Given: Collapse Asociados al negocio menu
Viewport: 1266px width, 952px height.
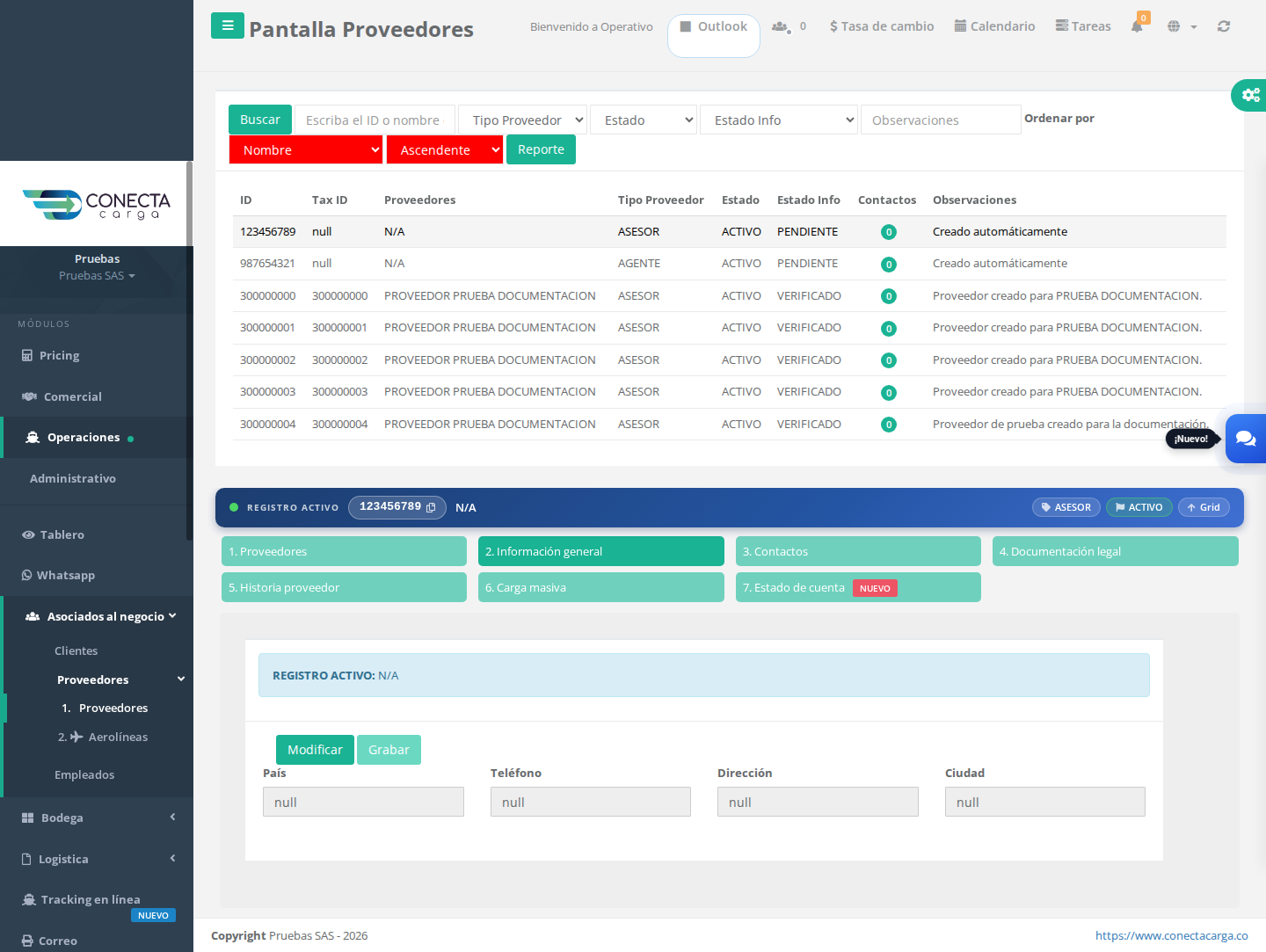Looking at the screenshot, I should coord(97,616).
